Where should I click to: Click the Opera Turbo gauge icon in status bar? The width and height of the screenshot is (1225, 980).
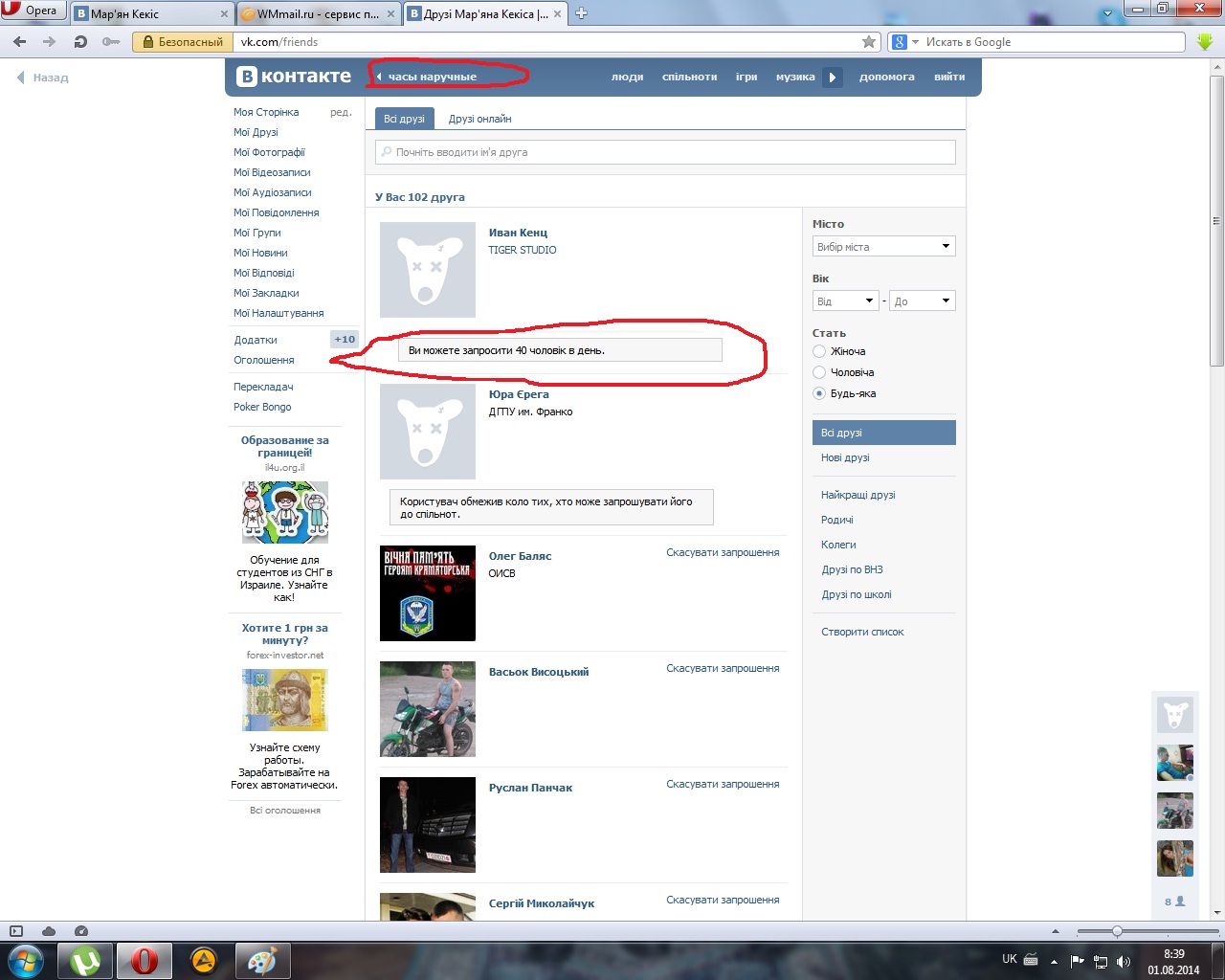click(81, 931)
